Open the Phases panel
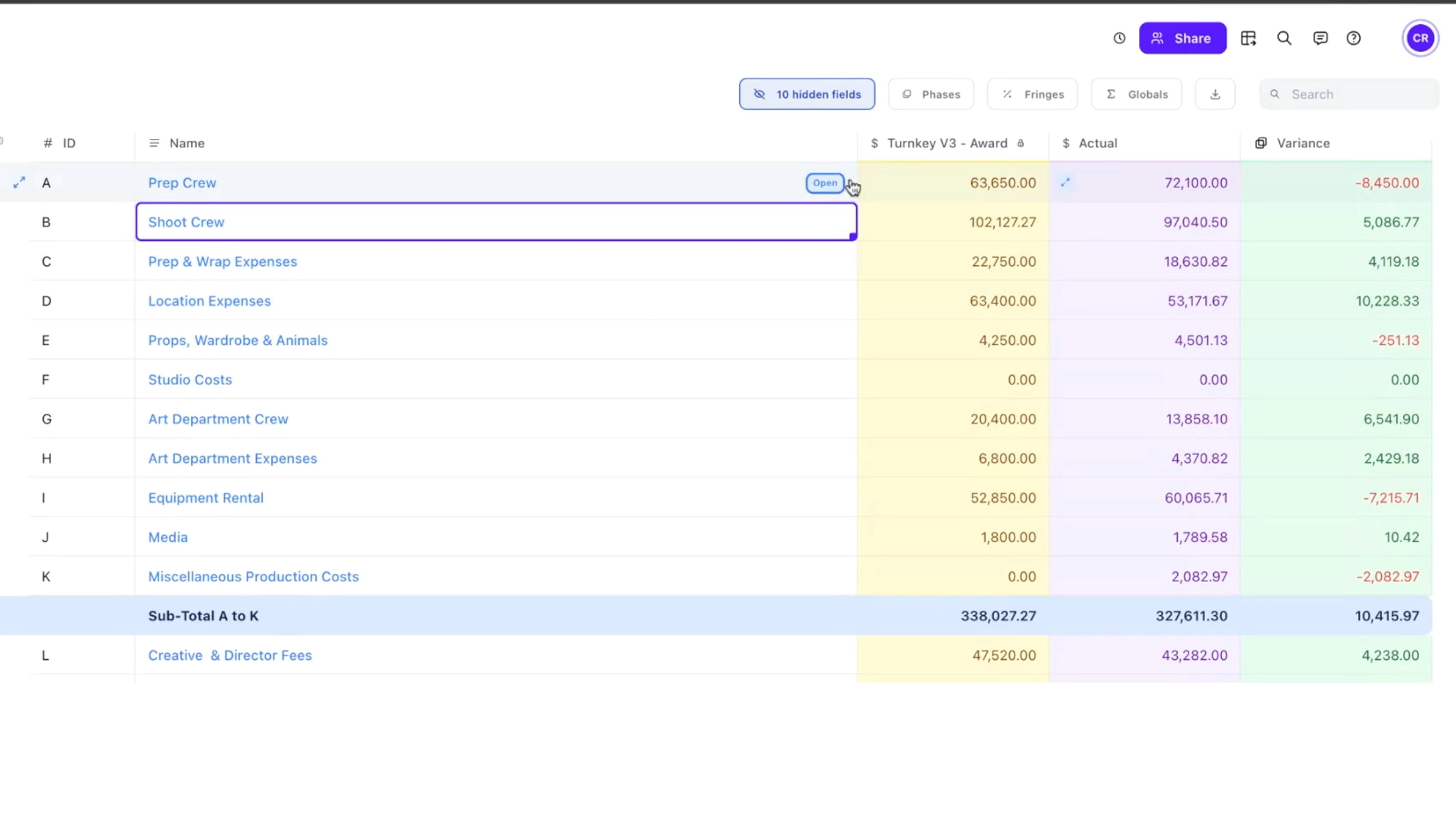Screen dimensions: 1456x819 click(x=931, y=94)
